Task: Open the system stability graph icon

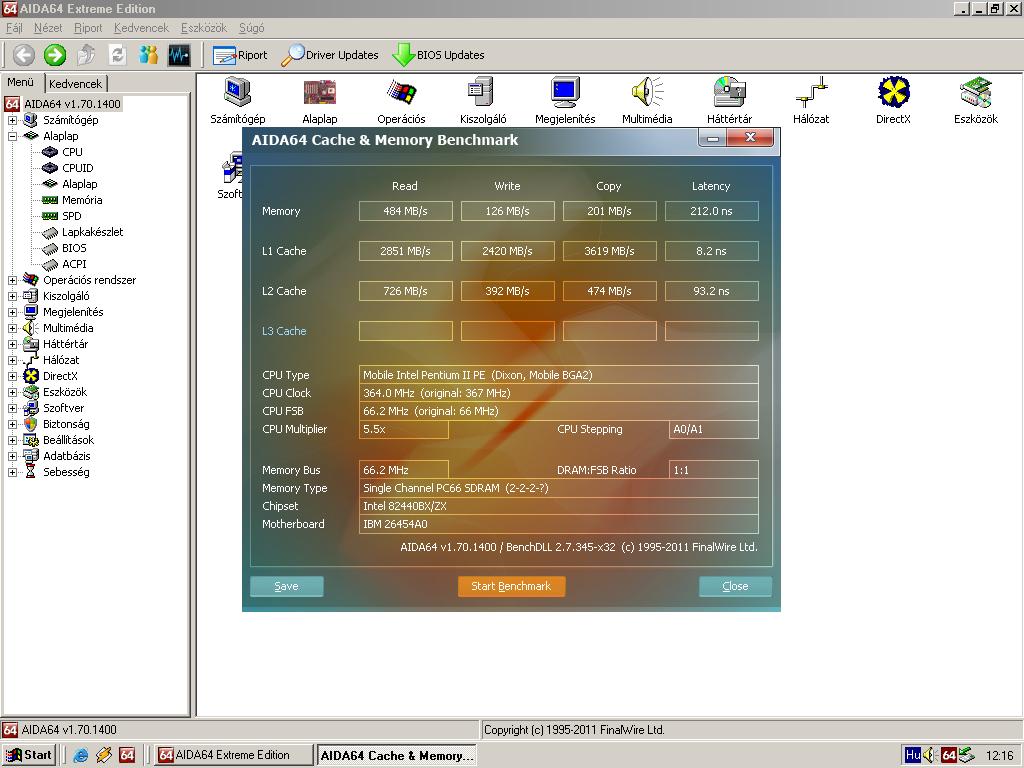Action: pos(180,55)
